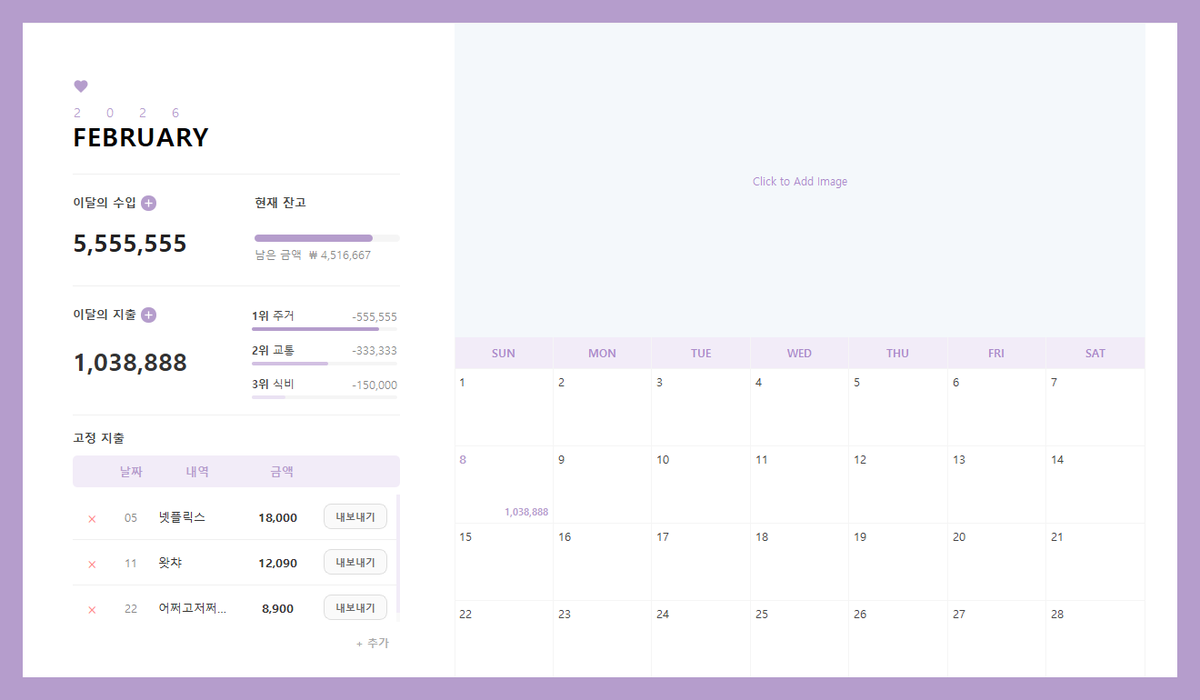This screenshot has width=1200, height=700.
Task: Select the WED column header
Action: 799,353
